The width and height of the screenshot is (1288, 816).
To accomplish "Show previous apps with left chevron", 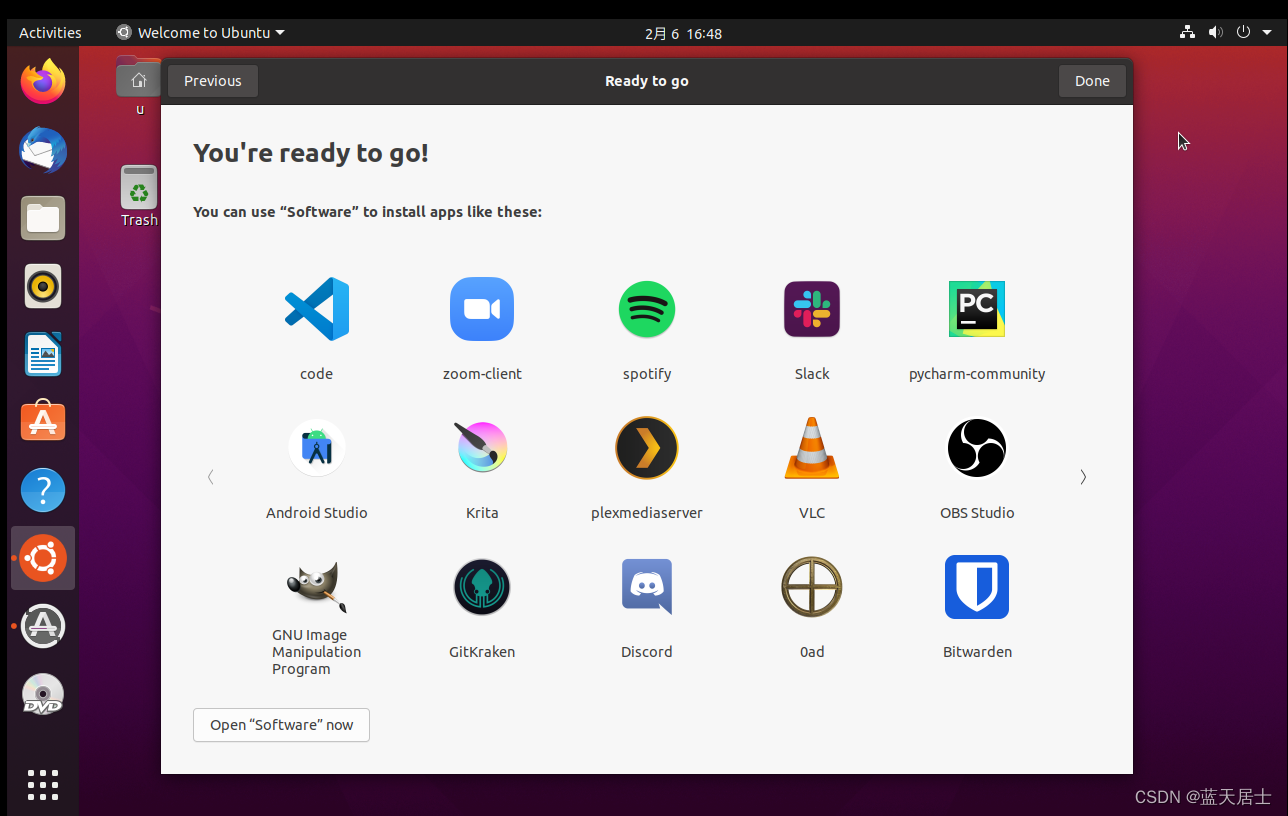I will click(210, 477).
